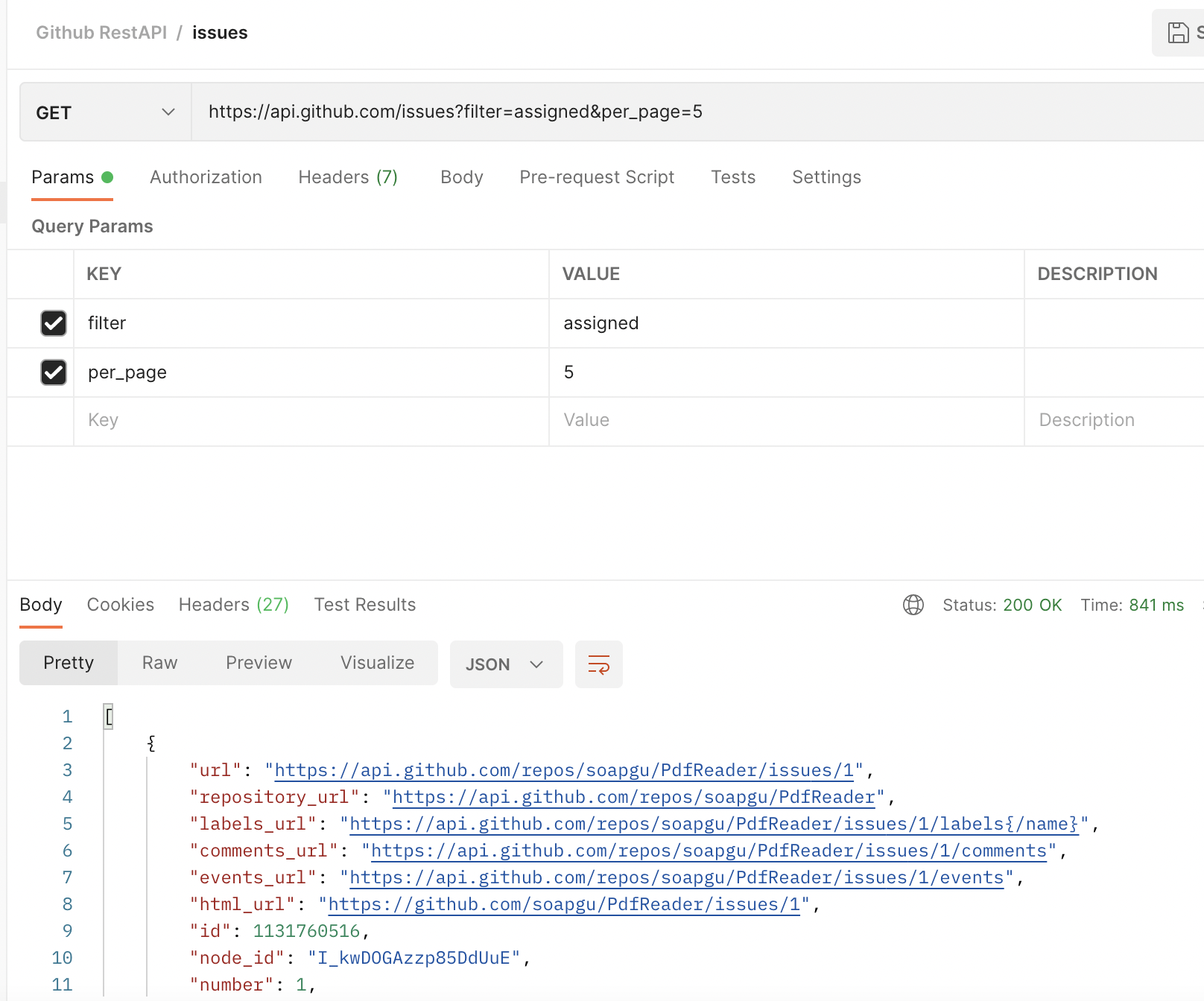Click line number 11 in gutter

point(62,985)
